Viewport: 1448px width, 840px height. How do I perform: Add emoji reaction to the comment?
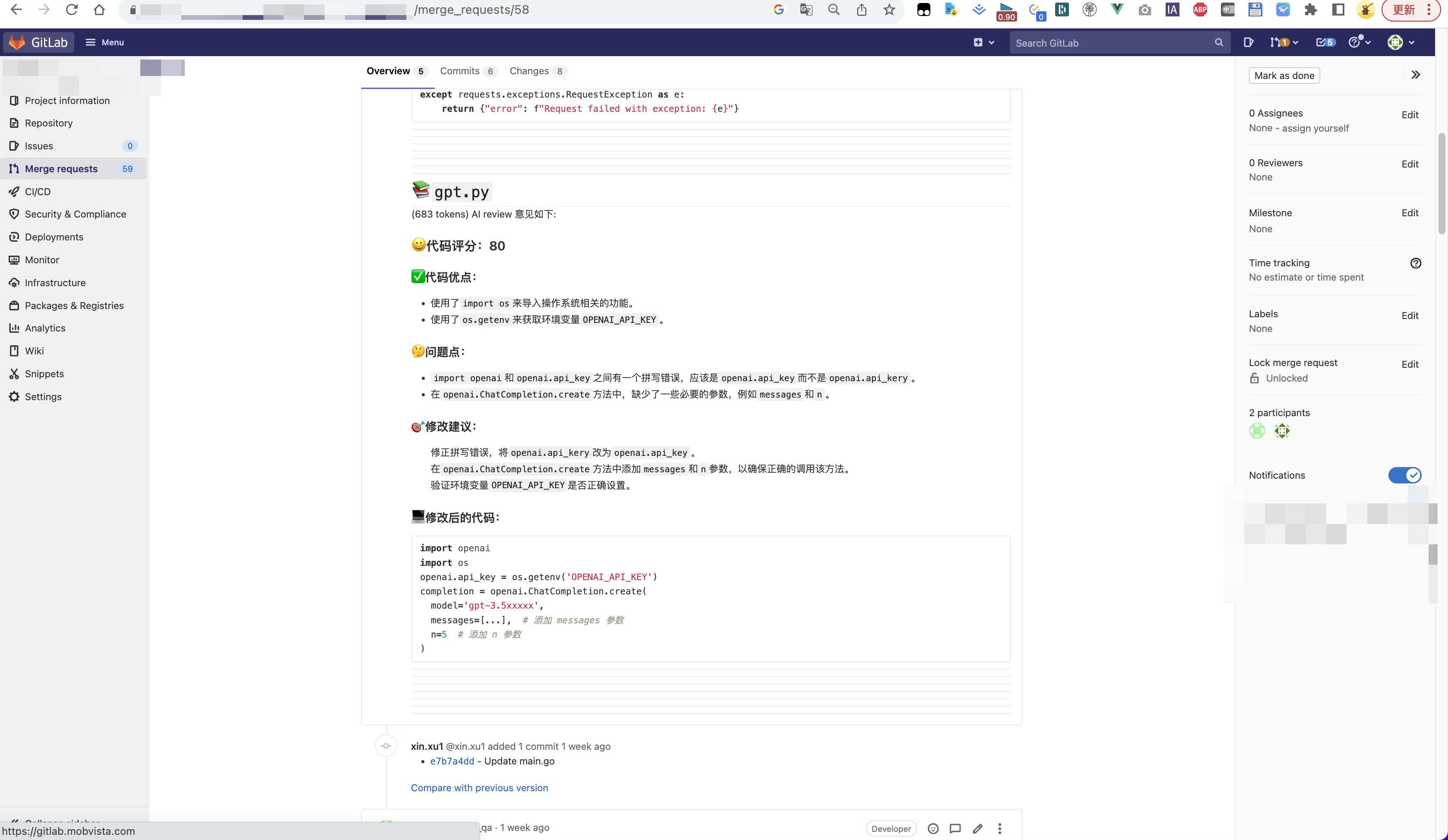pyautogui.click(x=933, y=828)
